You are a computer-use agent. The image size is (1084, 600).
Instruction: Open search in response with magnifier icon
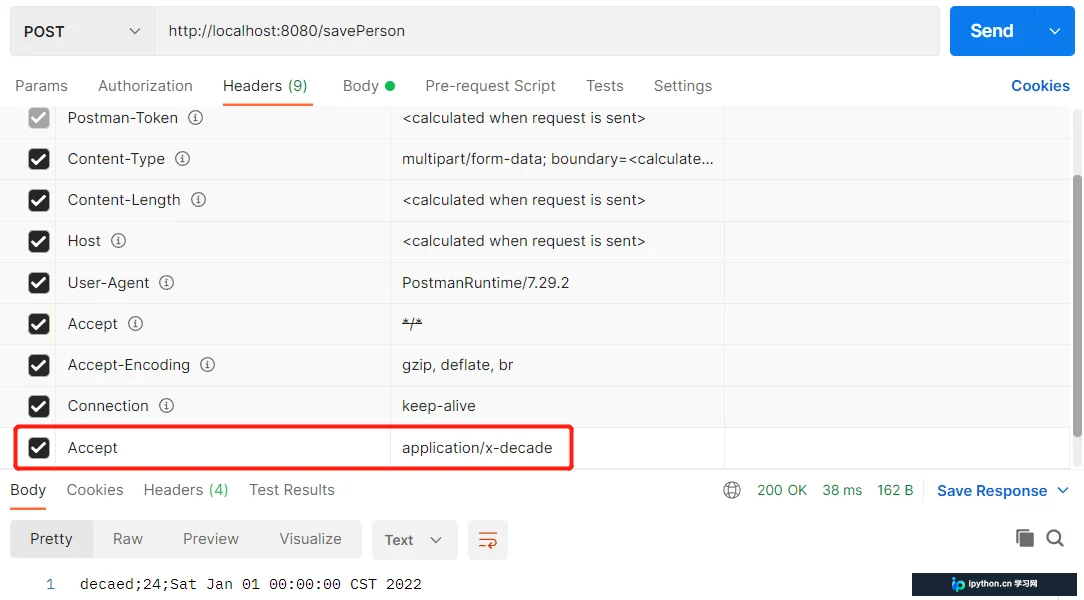pyautogui.click(x=1055, y=538)
